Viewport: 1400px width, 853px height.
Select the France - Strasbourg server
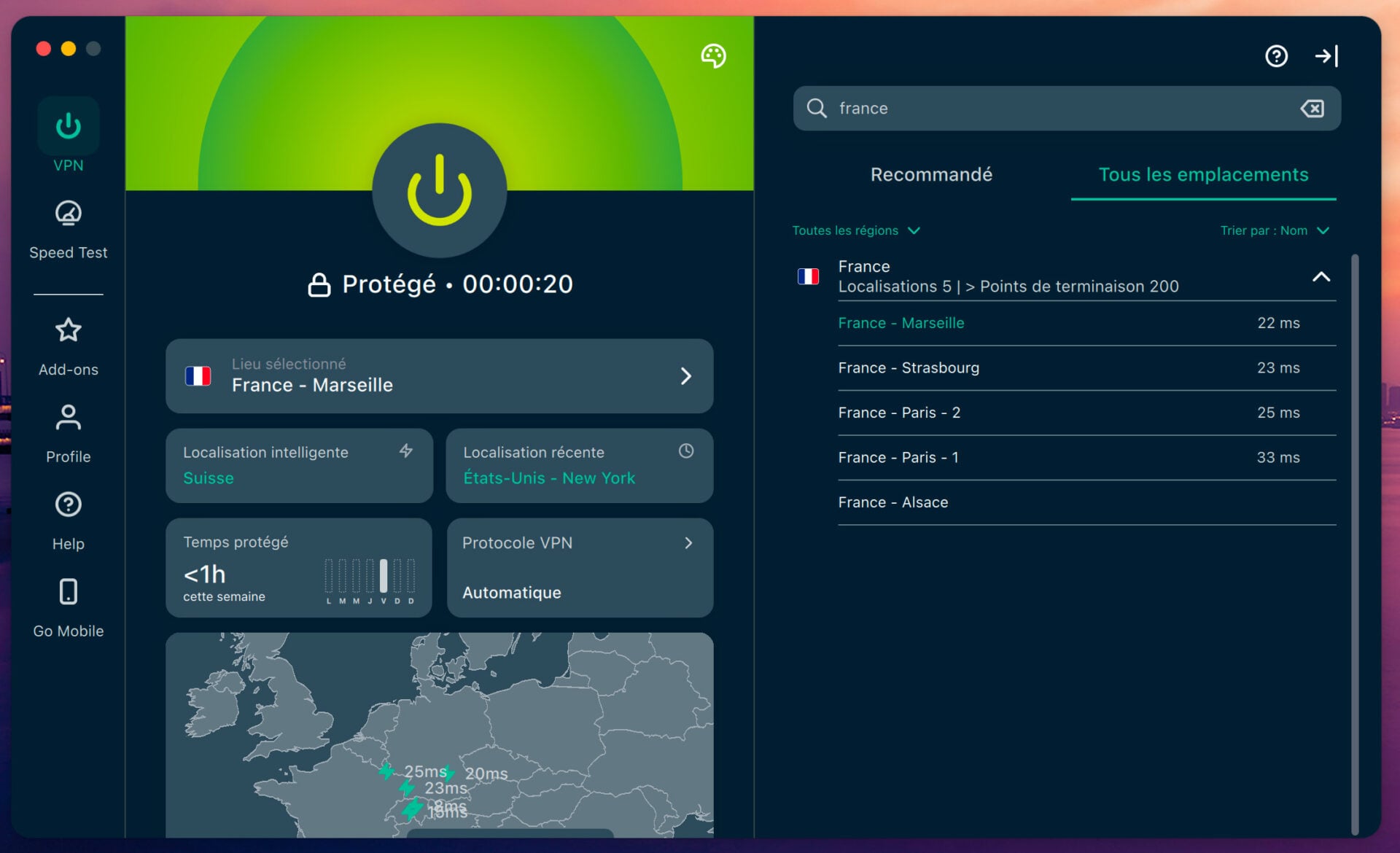point(909,368)
